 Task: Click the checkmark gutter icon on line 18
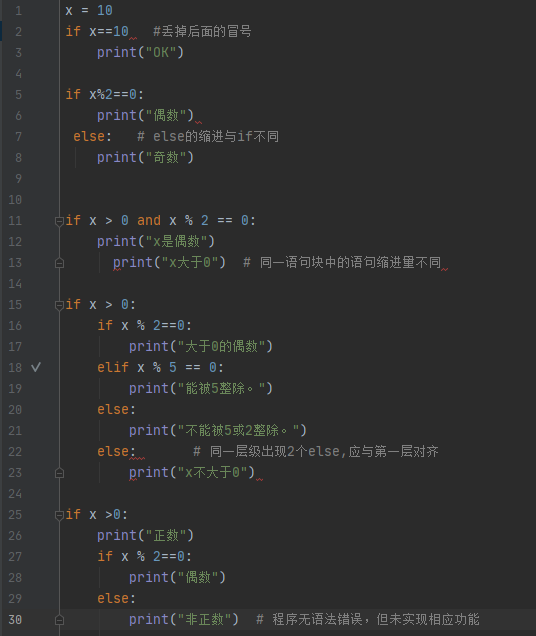click(36, 367)
